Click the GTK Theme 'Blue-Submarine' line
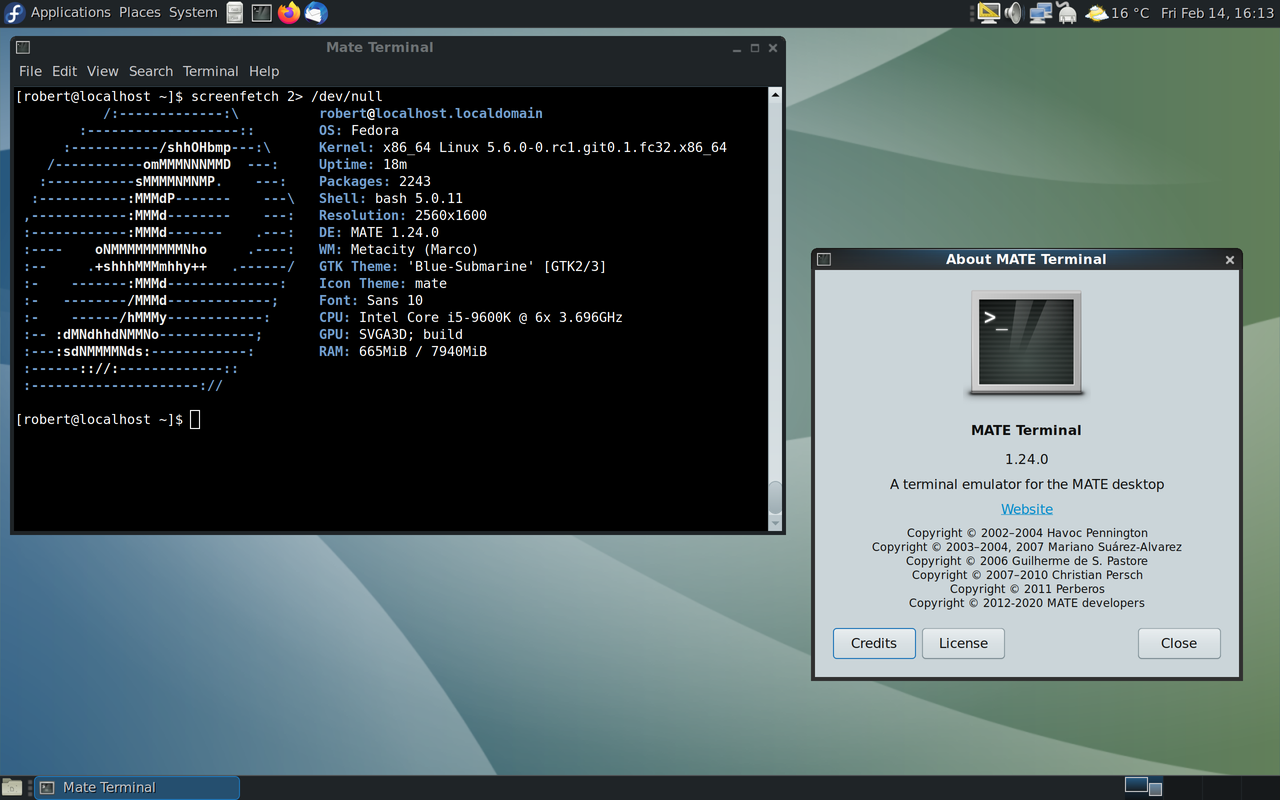Screen dimensions: 1280x800 (x=463, y=267)
